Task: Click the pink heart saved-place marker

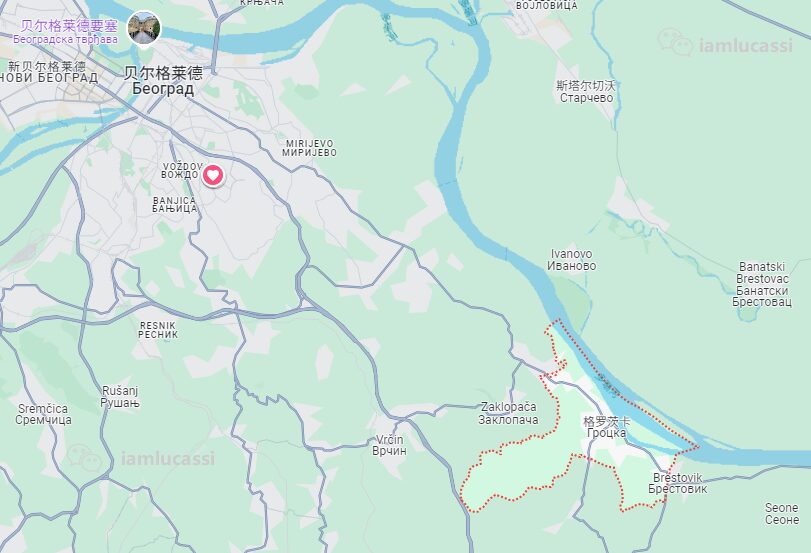Action: pyautogui.click(x=213, y=175)
